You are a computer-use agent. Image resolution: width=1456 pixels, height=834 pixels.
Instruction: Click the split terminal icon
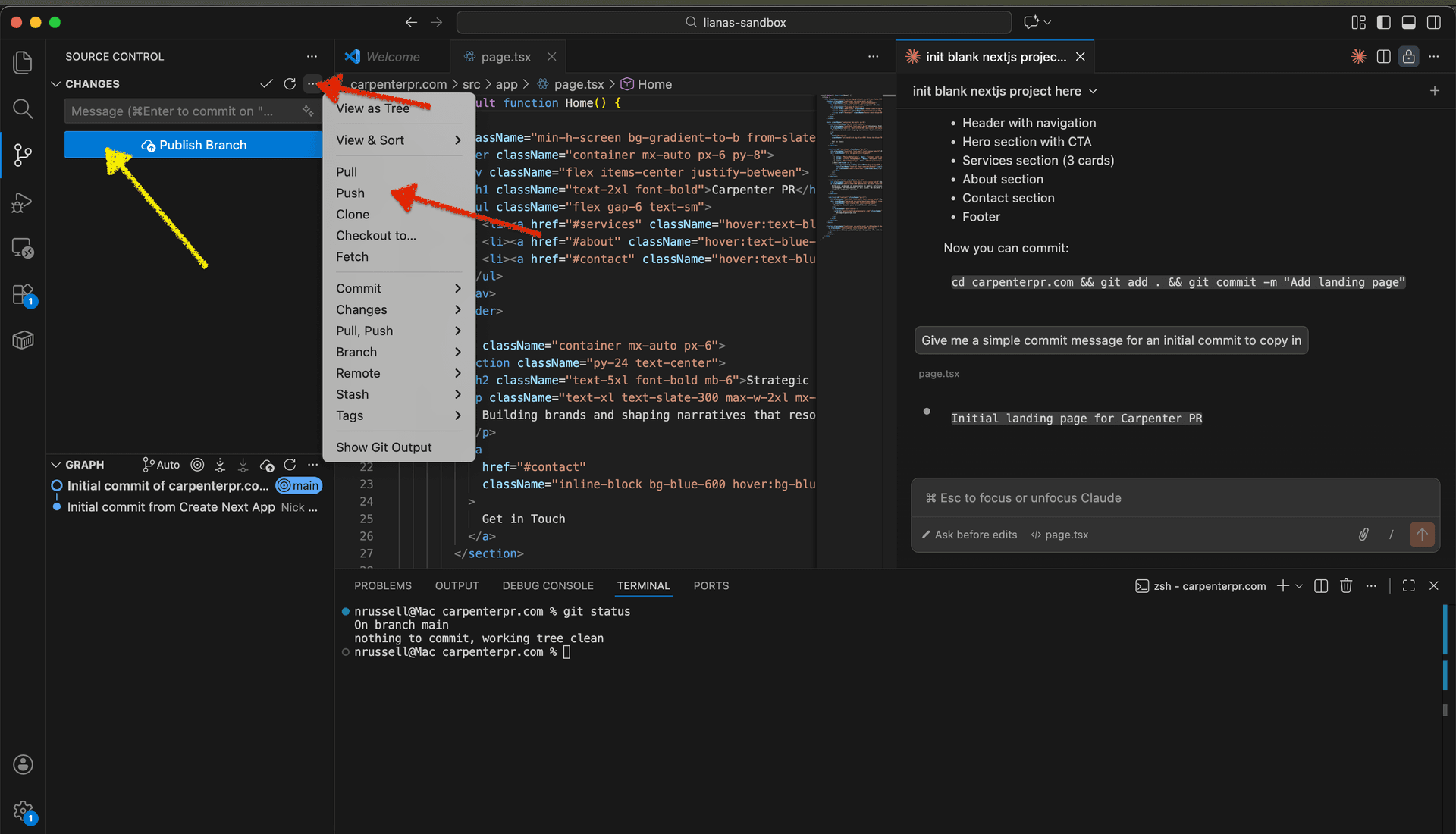click(x=1320, y=585)
